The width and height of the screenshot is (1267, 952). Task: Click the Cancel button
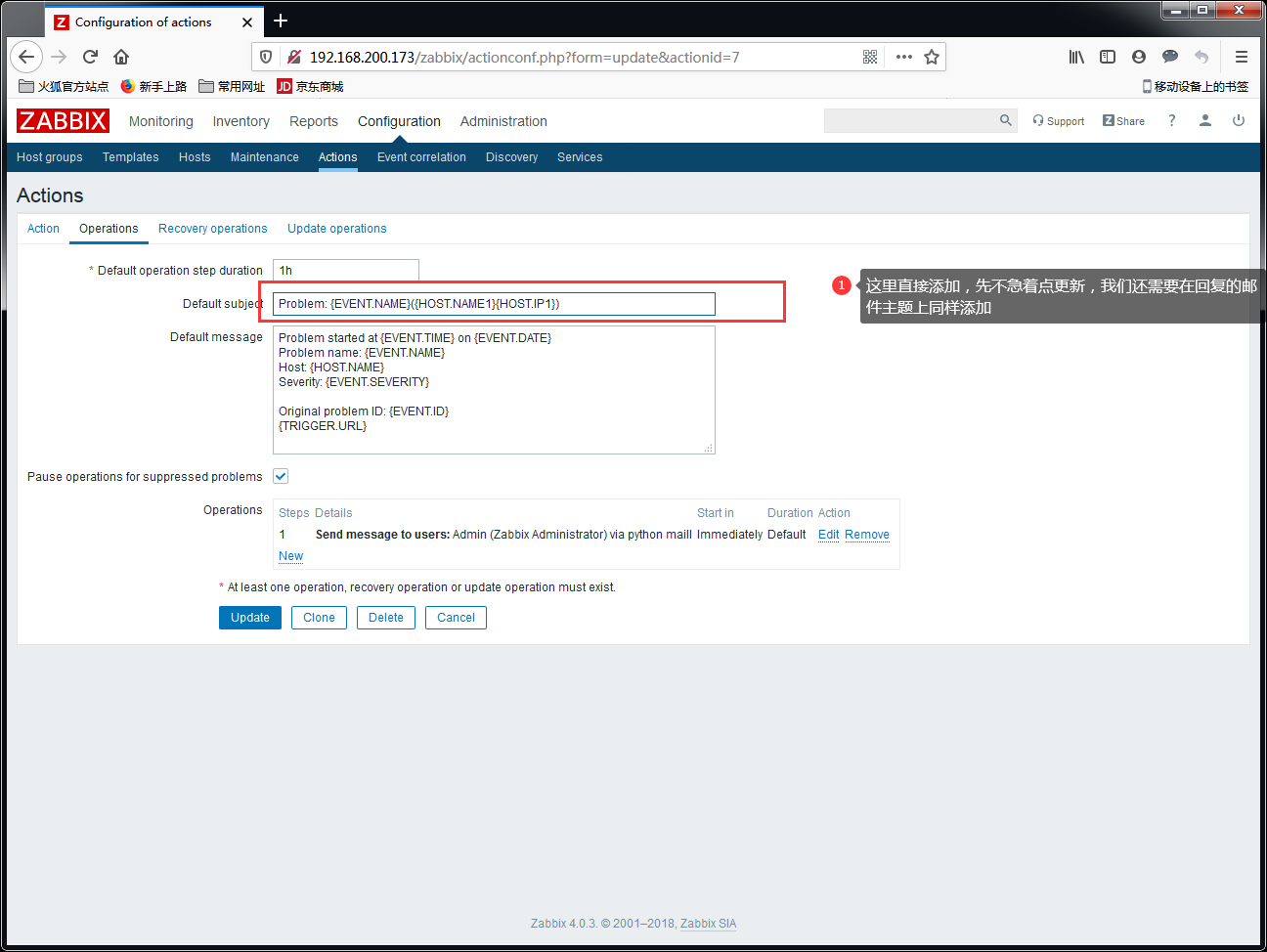(456, 618)
